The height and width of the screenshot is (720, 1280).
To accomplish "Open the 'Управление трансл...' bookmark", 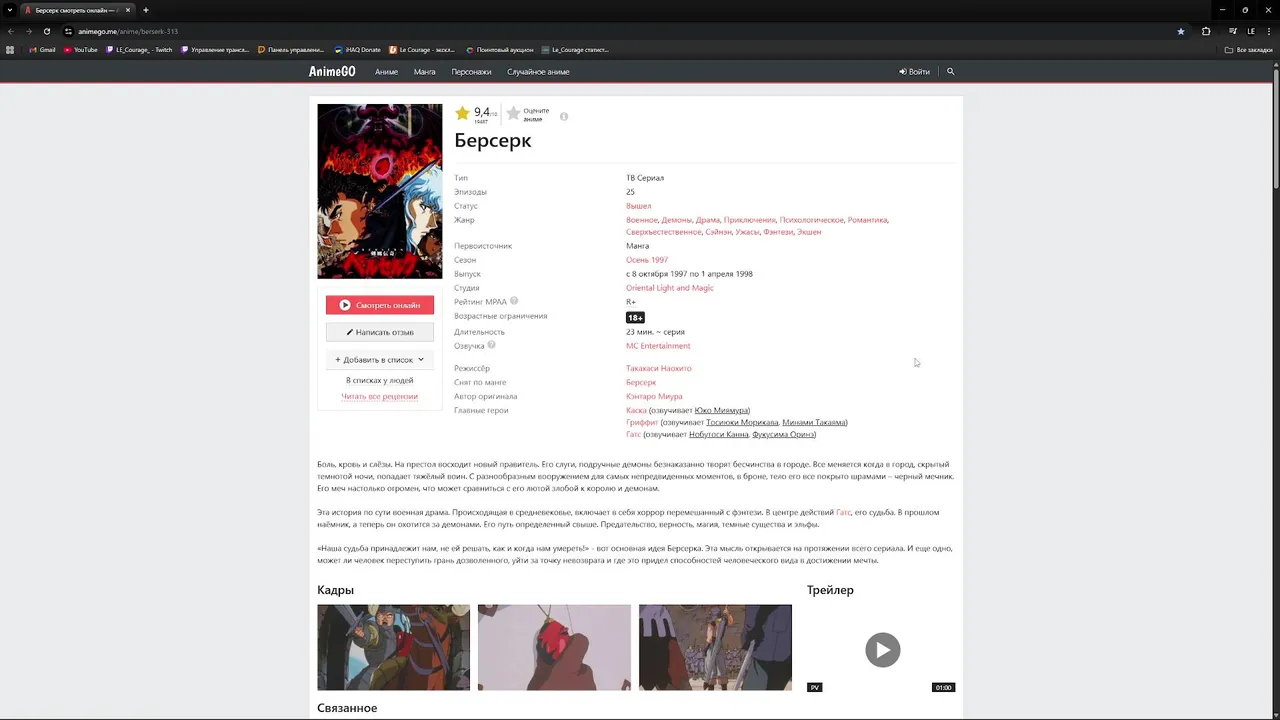I will (215, 49).
